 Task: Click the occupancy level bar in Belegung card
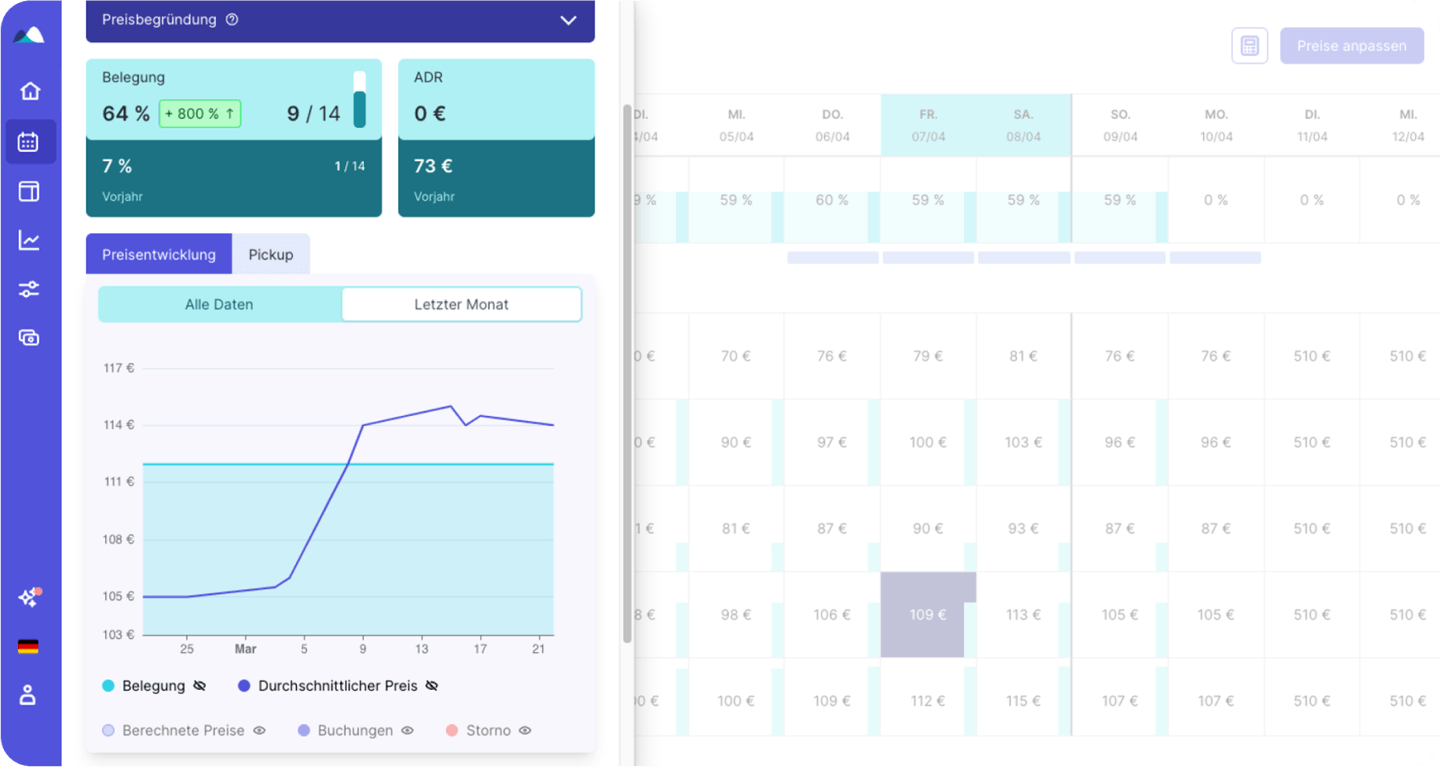[360, 99]
